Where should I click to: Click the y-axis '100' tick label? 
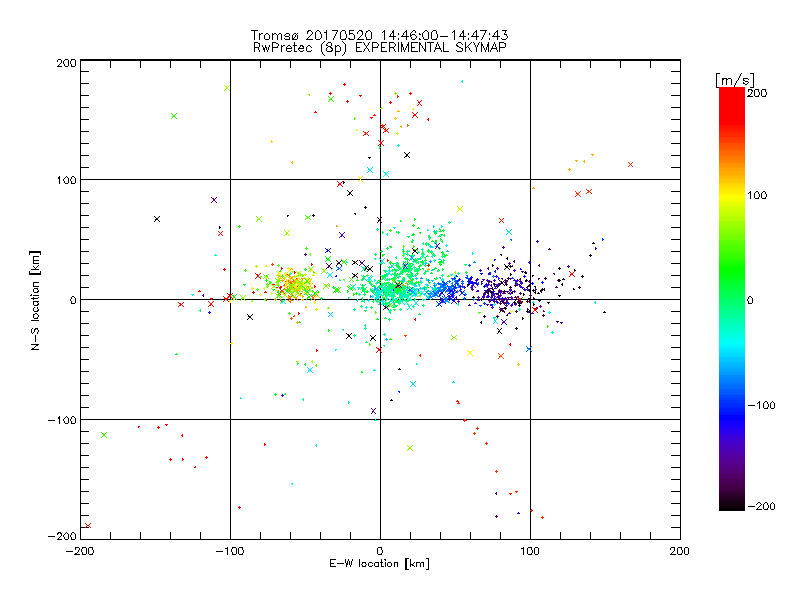click(66, 180)
